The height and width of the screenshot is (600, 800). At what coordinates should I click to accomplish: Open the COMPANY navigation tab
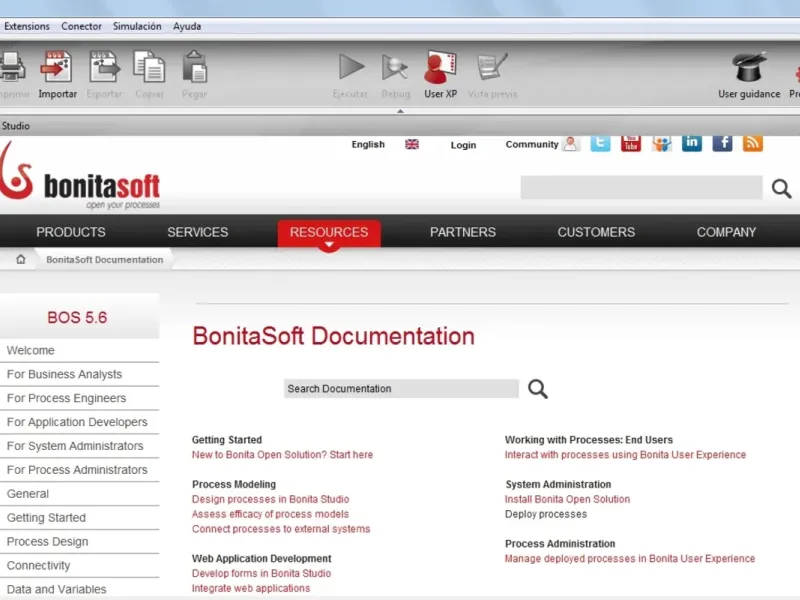click(x=726, y=232)
